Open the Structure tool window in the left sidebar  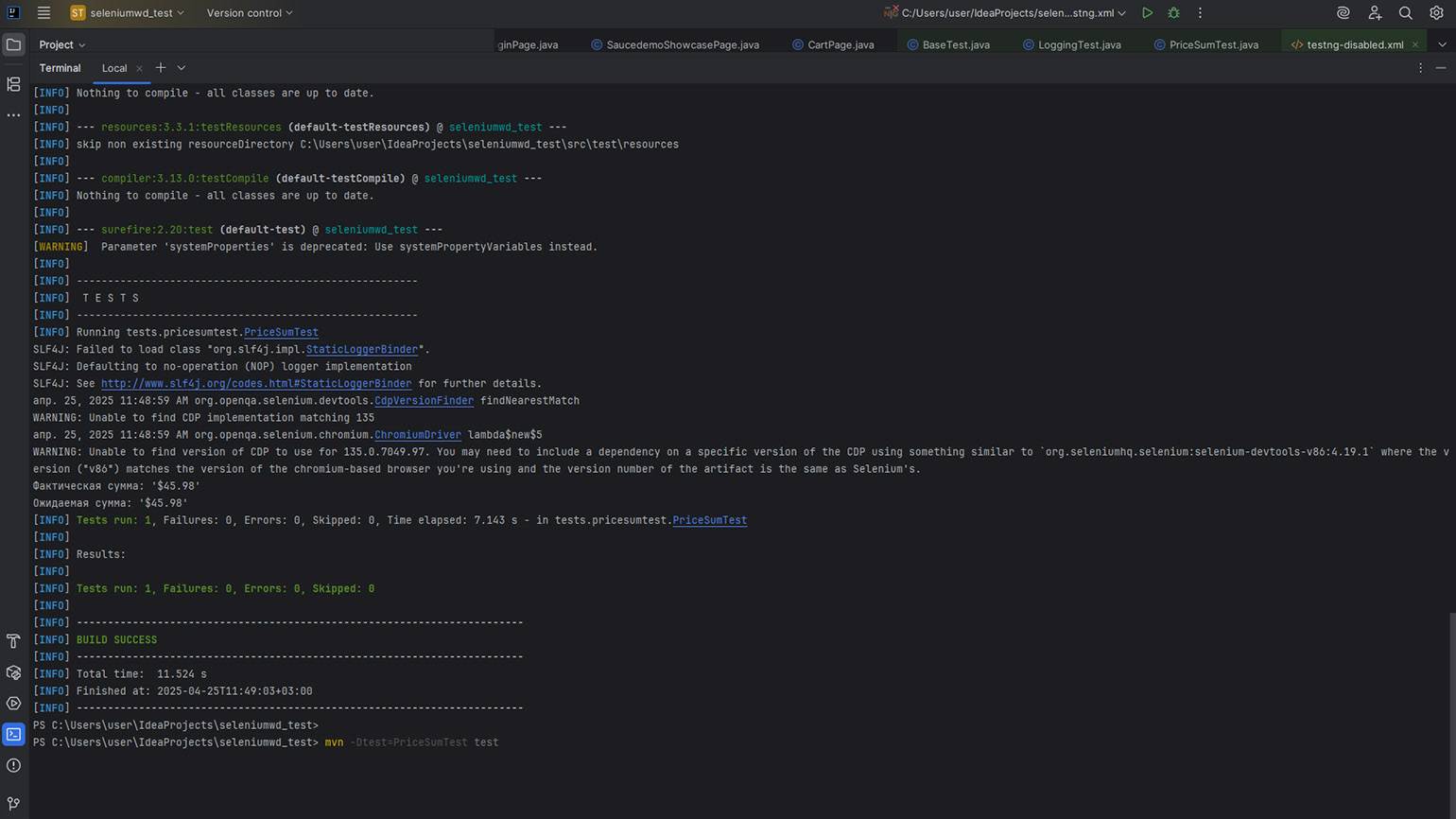point(13,84)
